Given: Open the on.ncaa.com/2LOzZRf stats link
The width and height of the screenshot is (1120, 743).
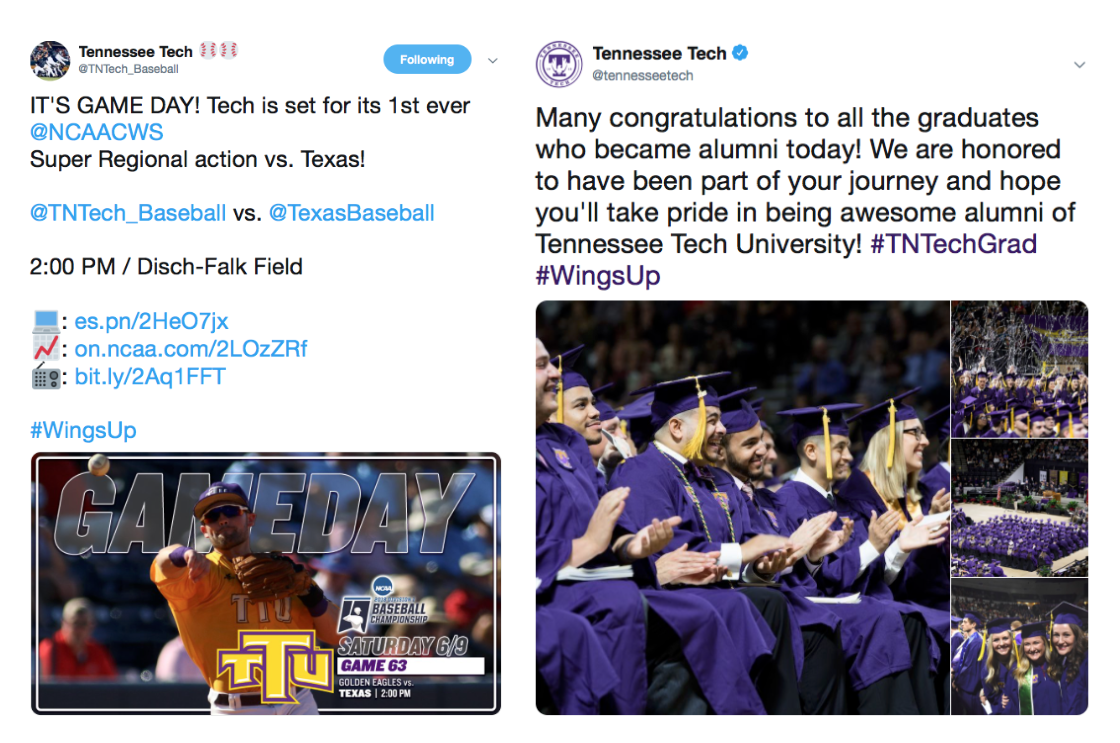Looking at the screenshot, I should tap(191, 349).
